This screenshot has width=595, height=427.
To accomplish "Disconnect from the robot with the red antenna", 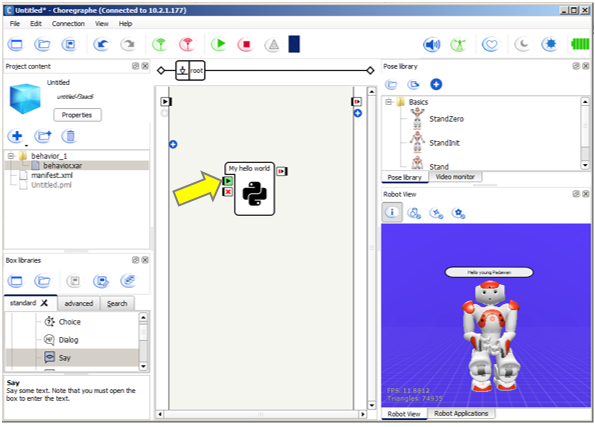I will pyautogui.click(x=187, y=44).
